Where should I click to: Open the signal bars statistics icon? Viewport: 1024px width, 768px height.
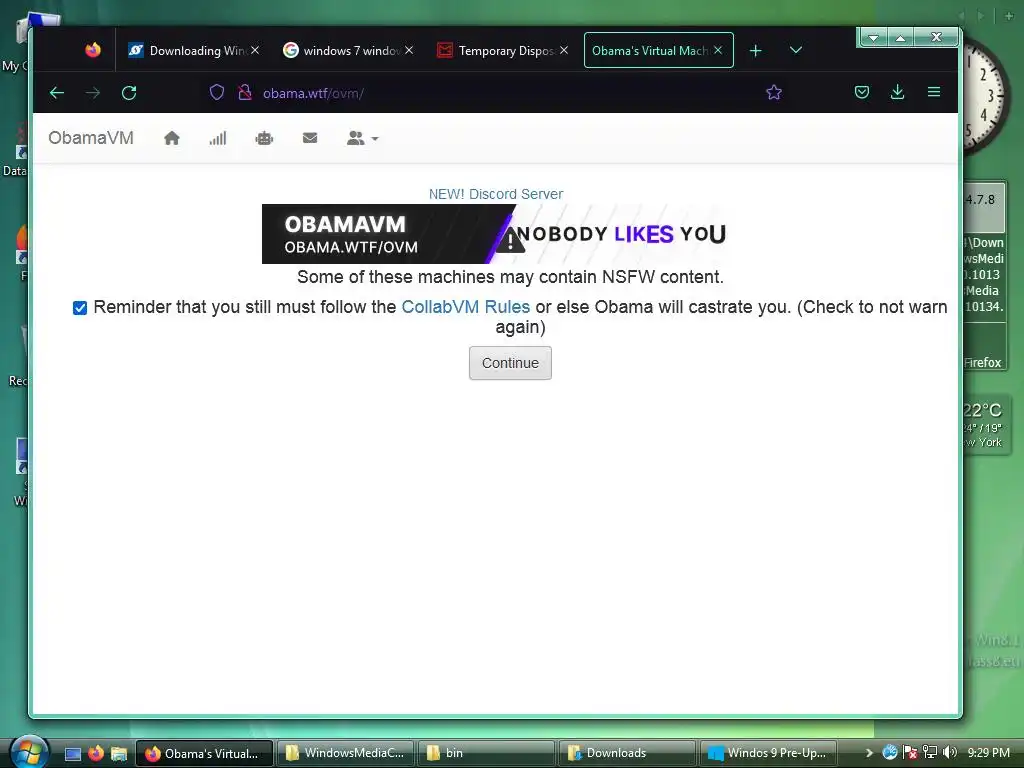217,138
